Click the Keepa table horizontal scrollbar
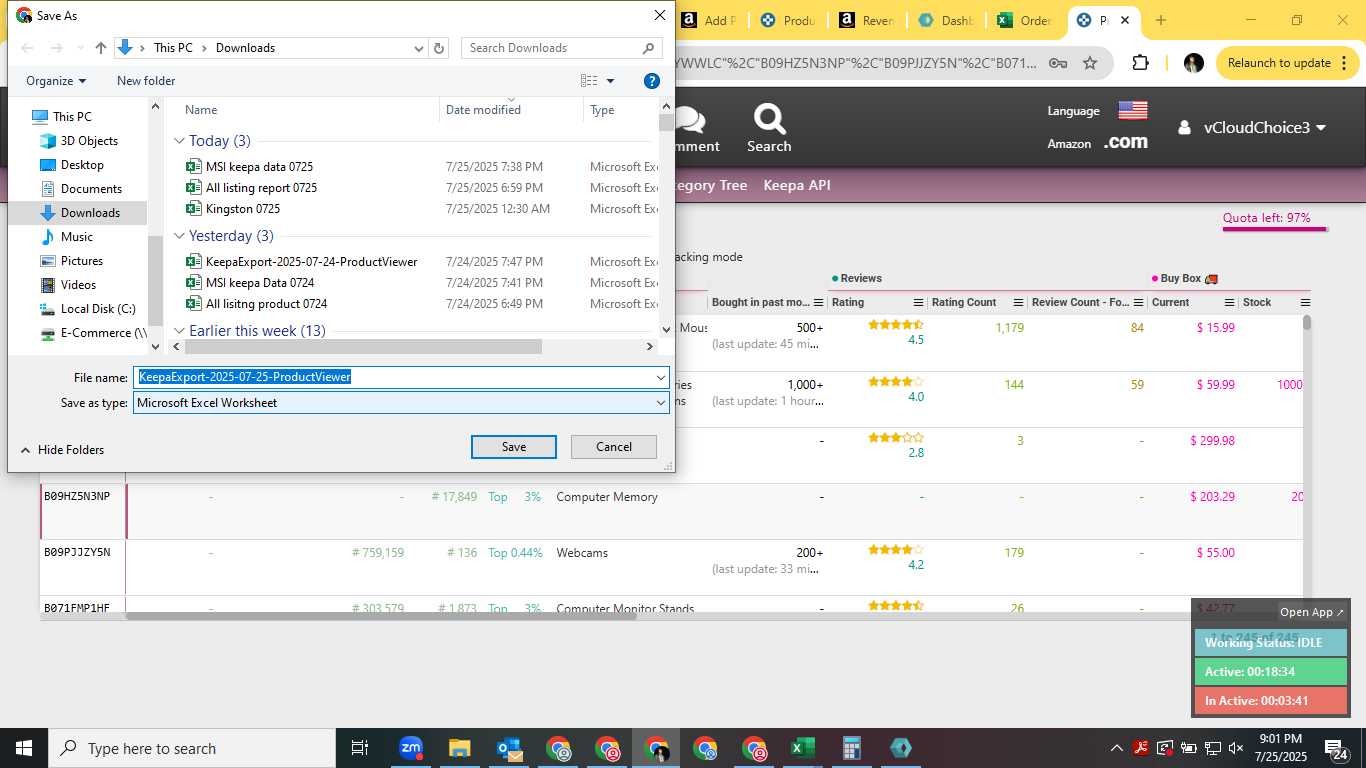Image resolution: width=1366 pixels, height=768 pixels. [382, 616]
